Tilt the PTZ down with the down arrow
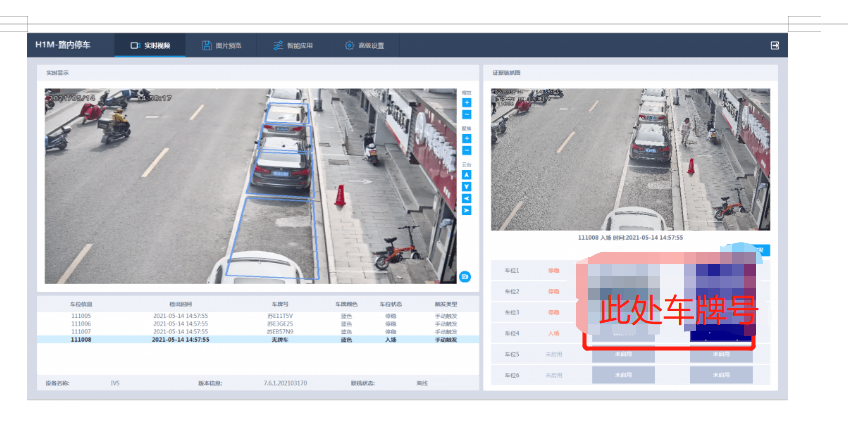 (x=466, y=187)
